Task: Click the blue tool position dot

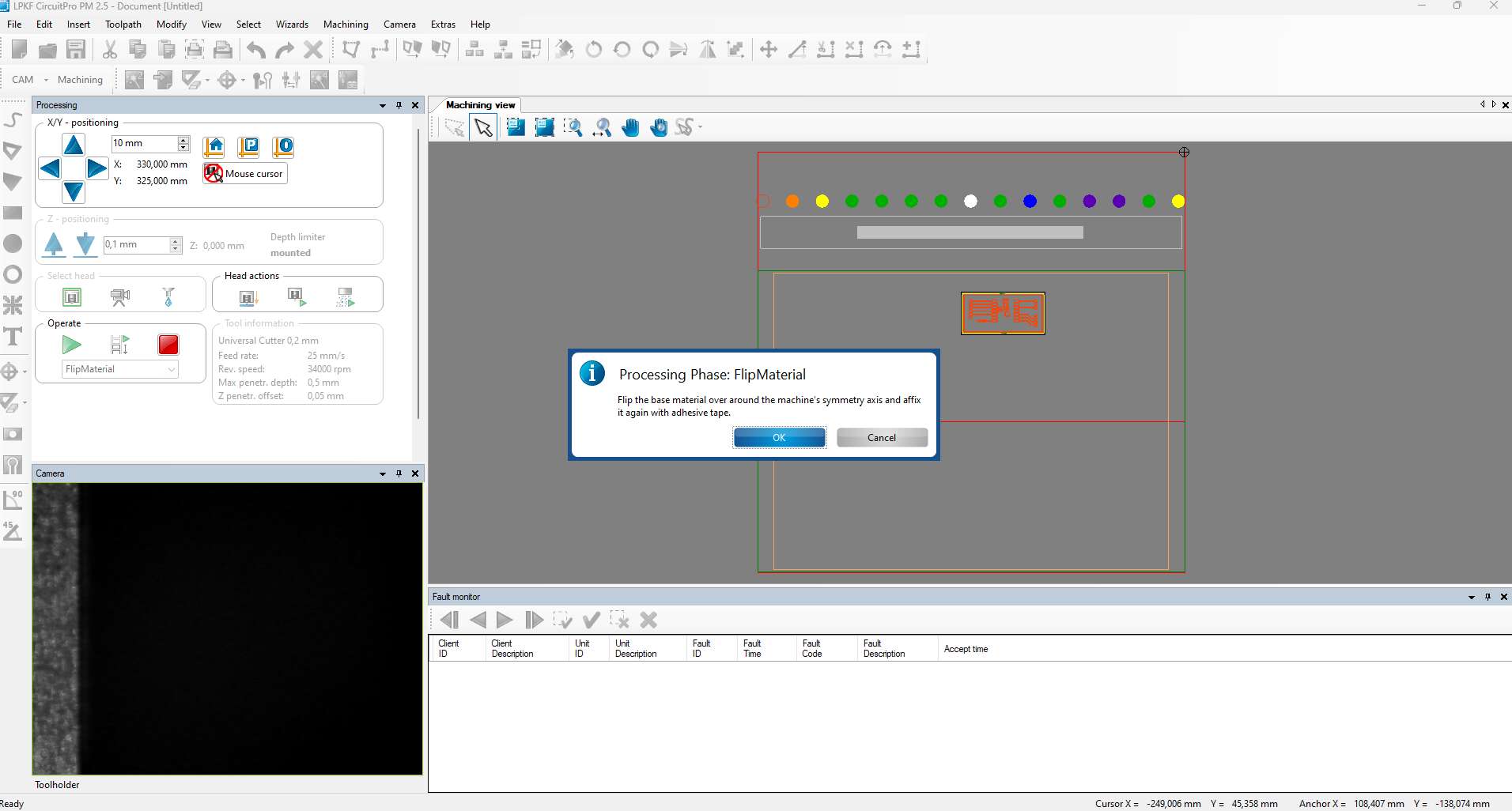Action: [1030, 202]
